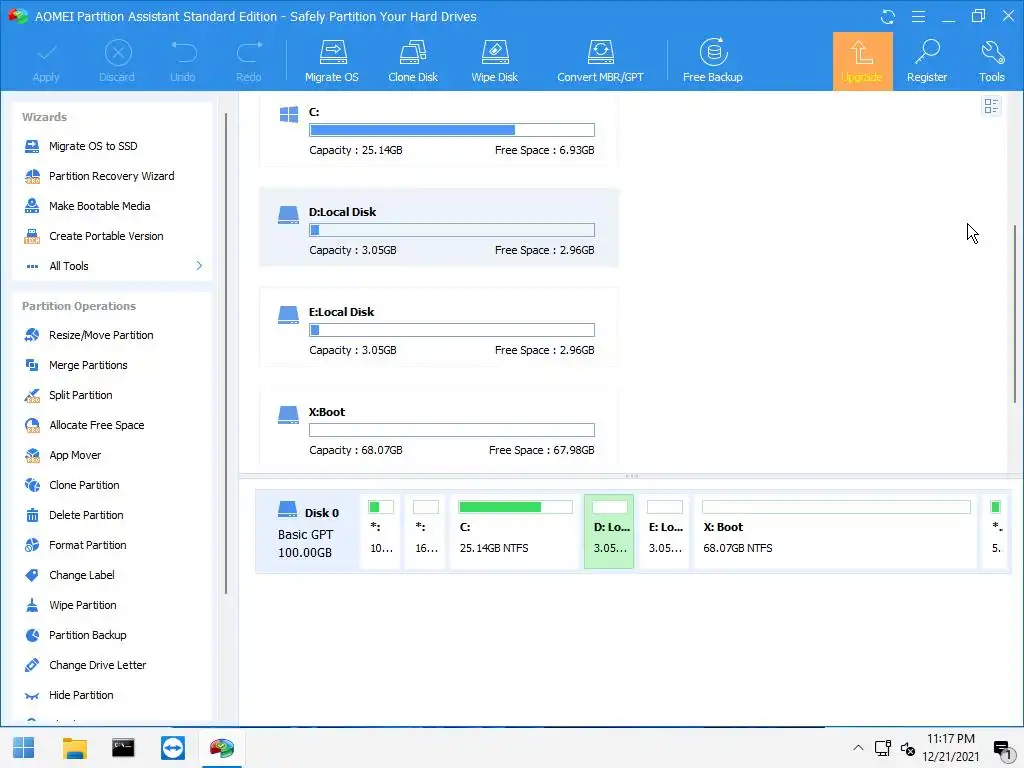Open File Explorer from the taskbar
The height and width of the screenshot is (768, 1024).
[74, 748]
